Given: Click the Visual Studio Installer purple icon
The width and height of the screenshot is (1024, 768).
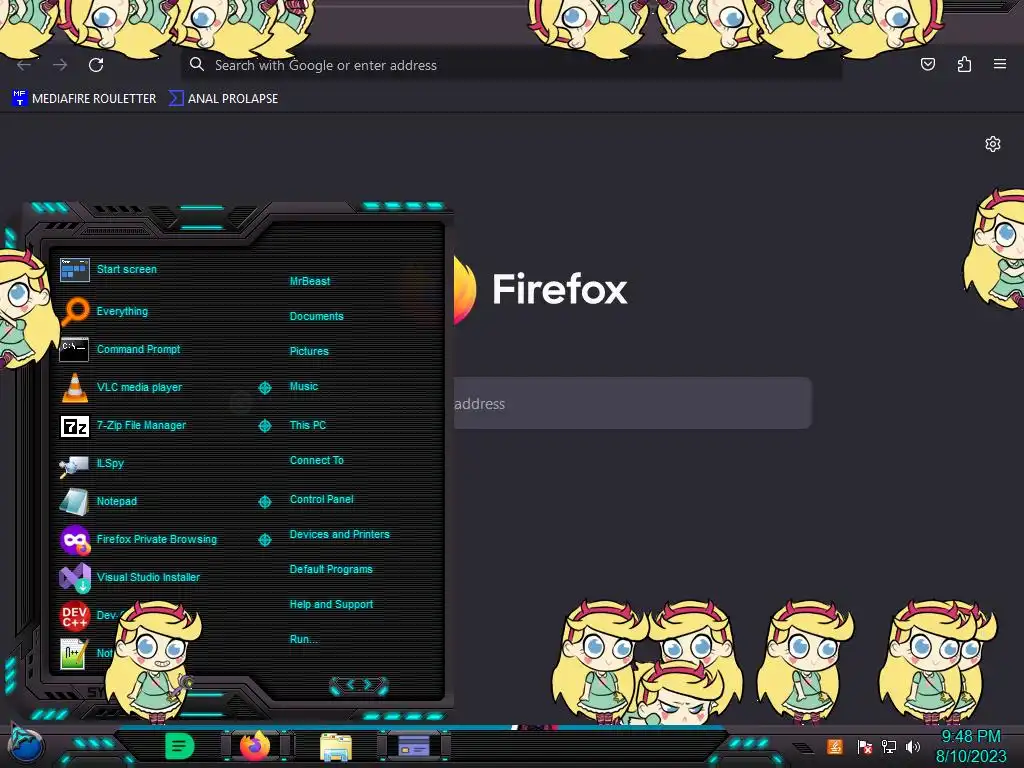Looking at the screenshot, I should click(75, 577).
